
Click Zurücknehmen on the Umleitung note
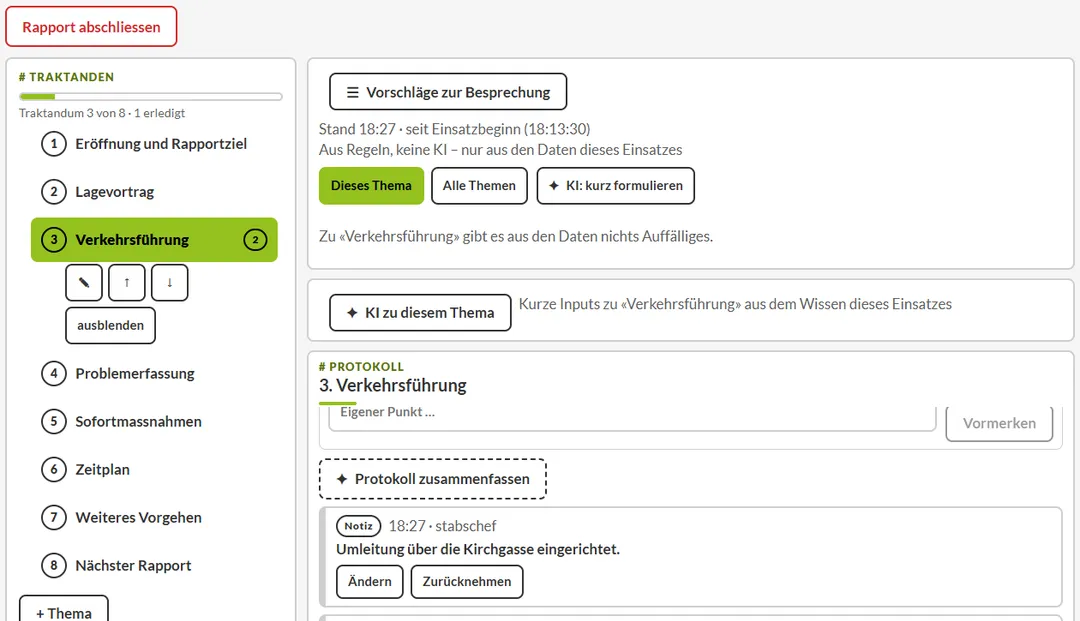point(467,582)
